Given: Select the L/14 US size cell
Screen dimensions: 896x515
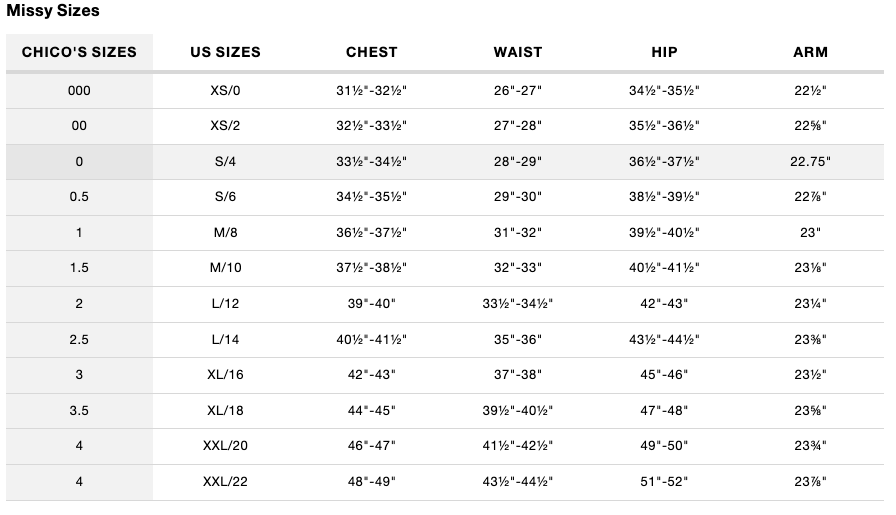Looking at the screenshot, I should (225, 340).
